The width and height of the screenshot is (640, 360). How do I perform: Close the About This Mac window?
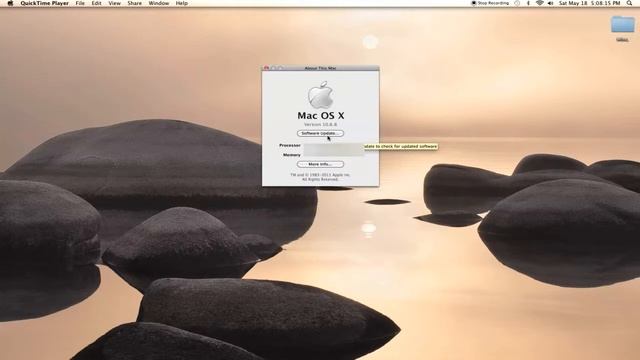(x=267, y=68)
